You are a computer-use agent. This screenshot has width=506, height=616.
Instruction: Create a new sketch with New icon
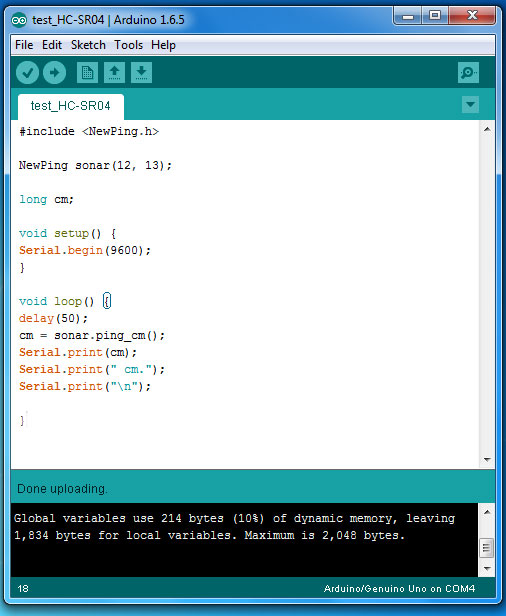[87, 73]
